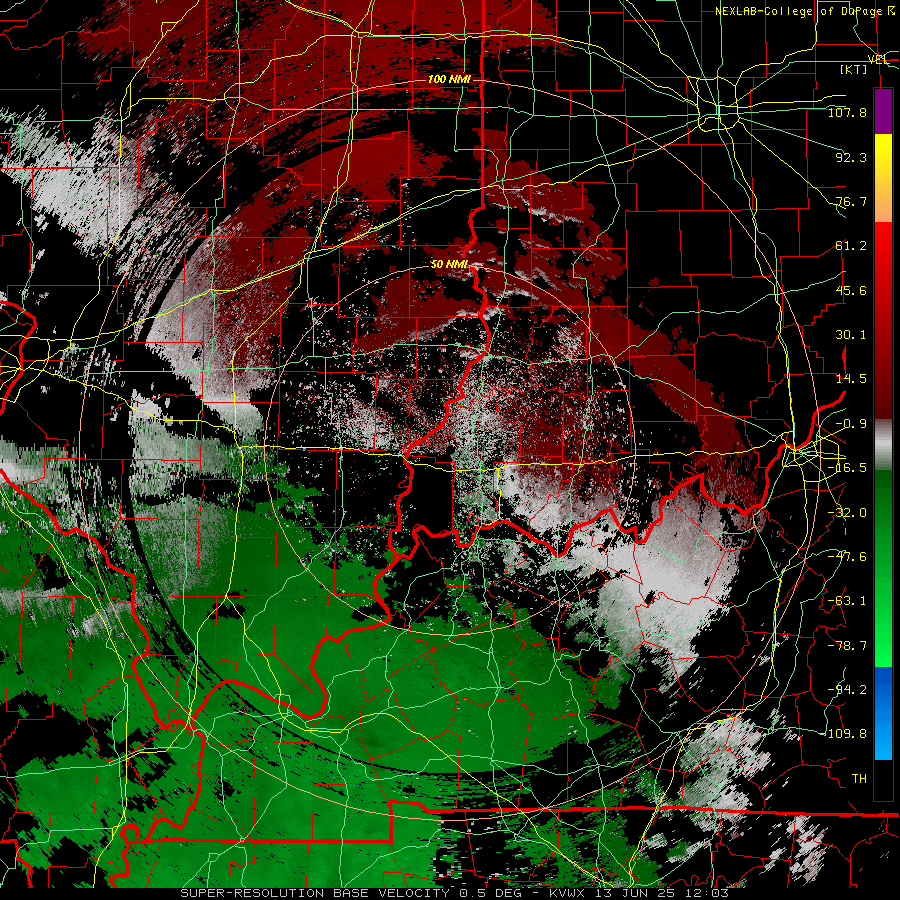Screen dimensions: 900x900
Task: Click the 30.1 legend value
Action: click(x=851, y=335)
